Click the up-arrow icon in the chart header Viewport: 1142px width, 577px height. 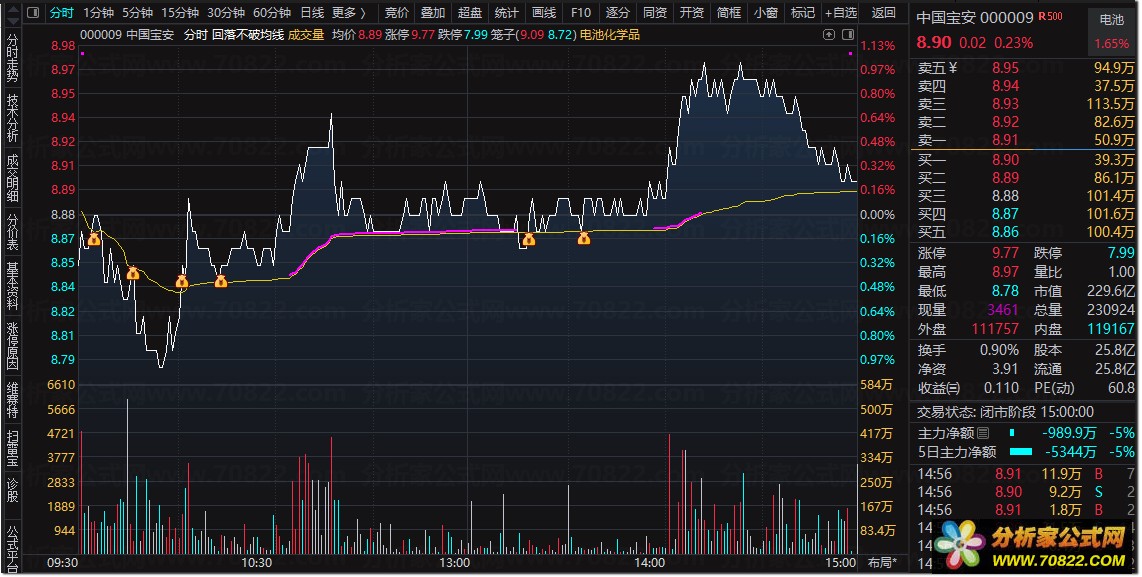pyautogui.click(x=829, y=34)
